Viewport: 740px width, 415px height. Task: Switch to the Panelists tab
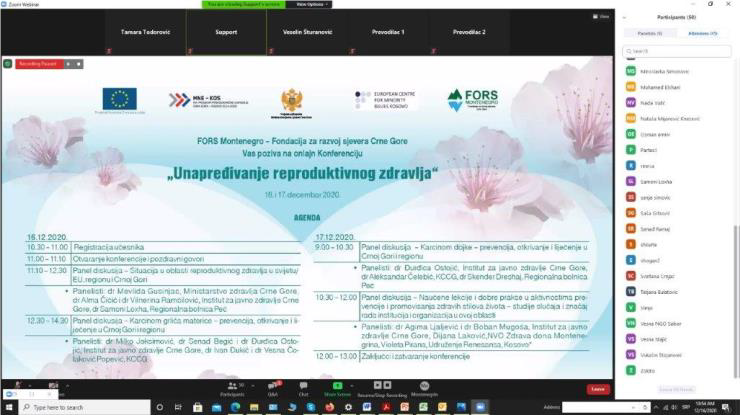[650, 34]
